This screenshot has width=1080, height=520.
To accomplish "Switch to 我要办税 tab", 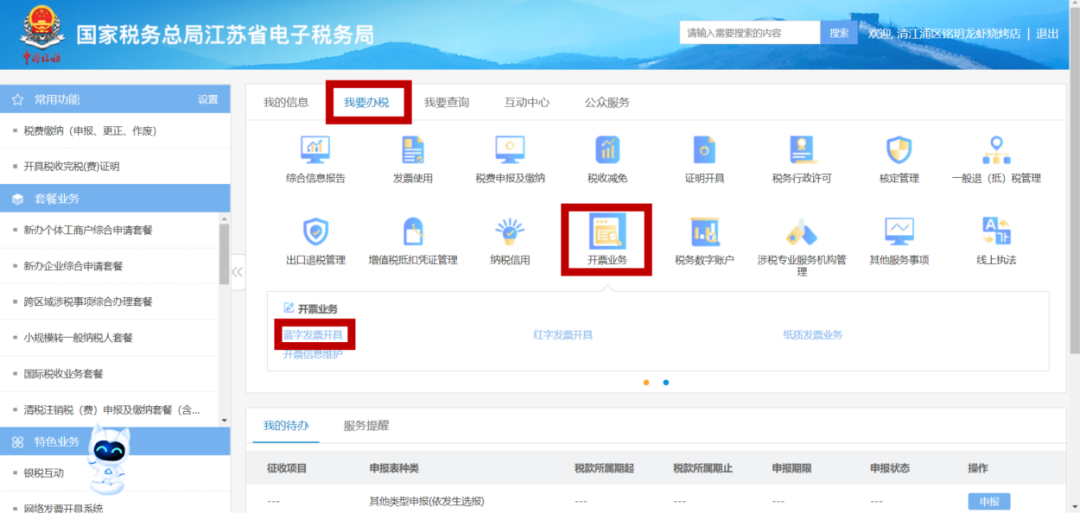I will point(366,103).
